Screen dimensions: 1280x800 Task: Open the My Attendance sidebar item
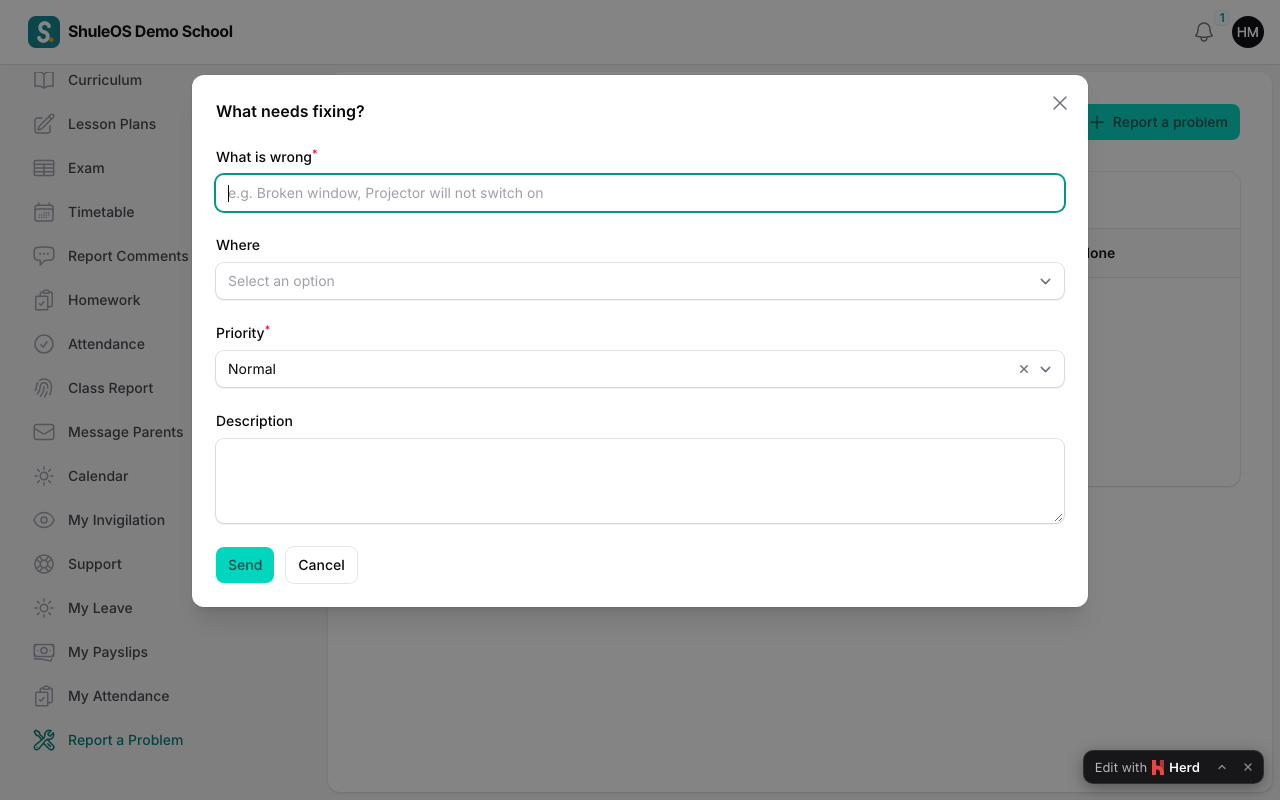coord(119,696)
